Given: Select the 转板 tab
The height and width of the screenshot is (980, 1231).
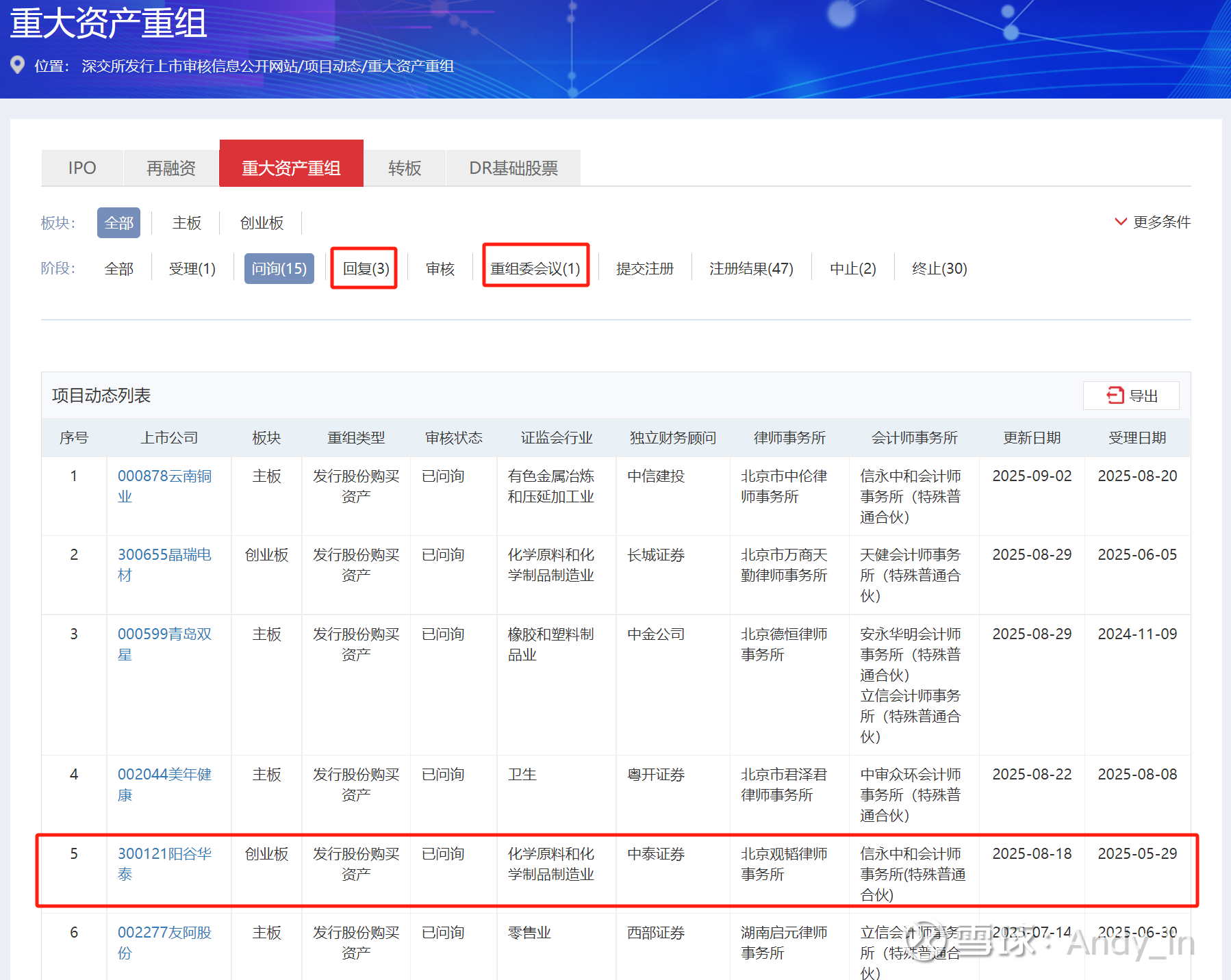Looking at the screenshot, I should pos(404,168).
